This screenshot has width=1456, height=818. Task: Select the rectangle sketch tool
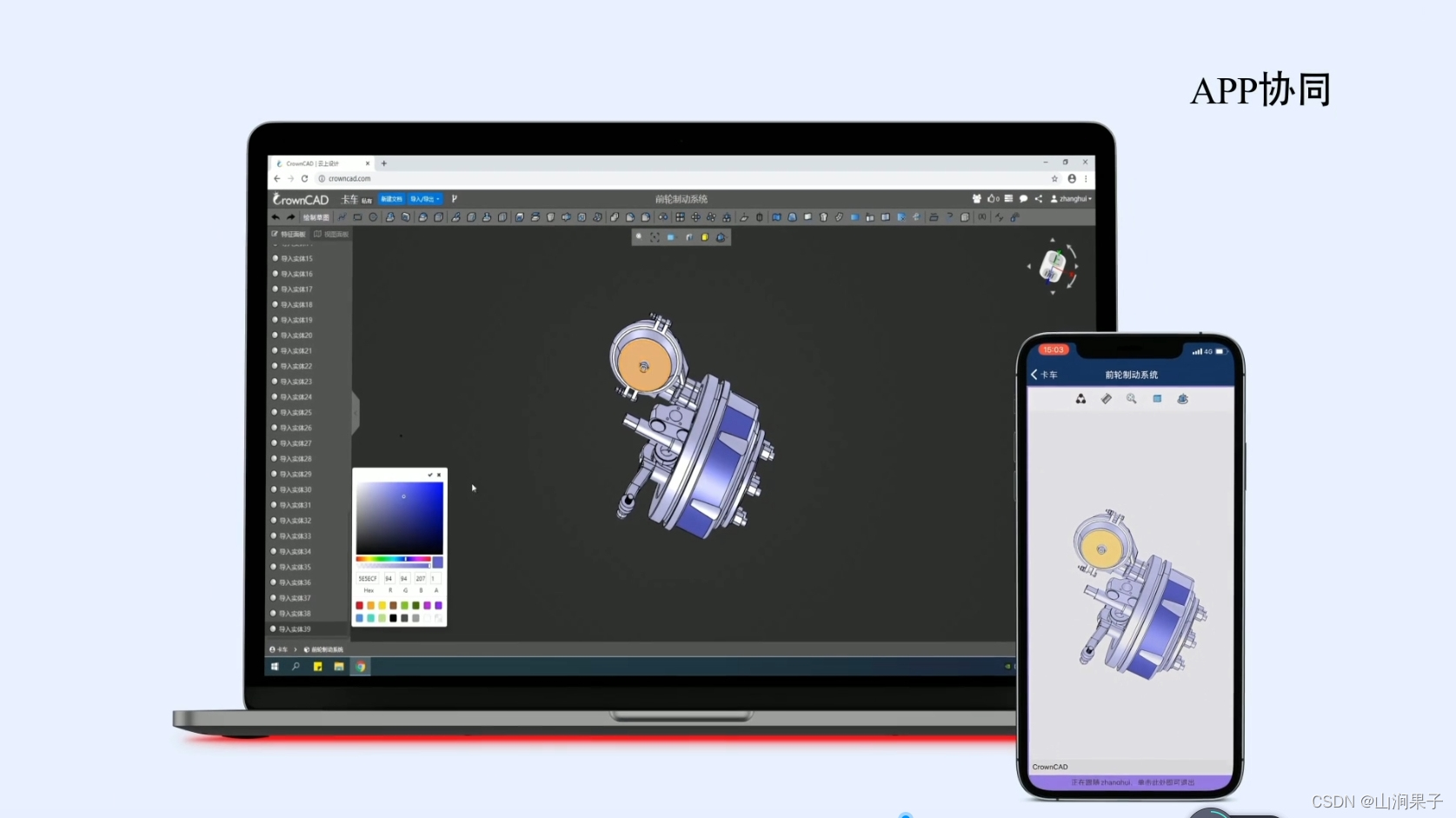pos(357,217)
